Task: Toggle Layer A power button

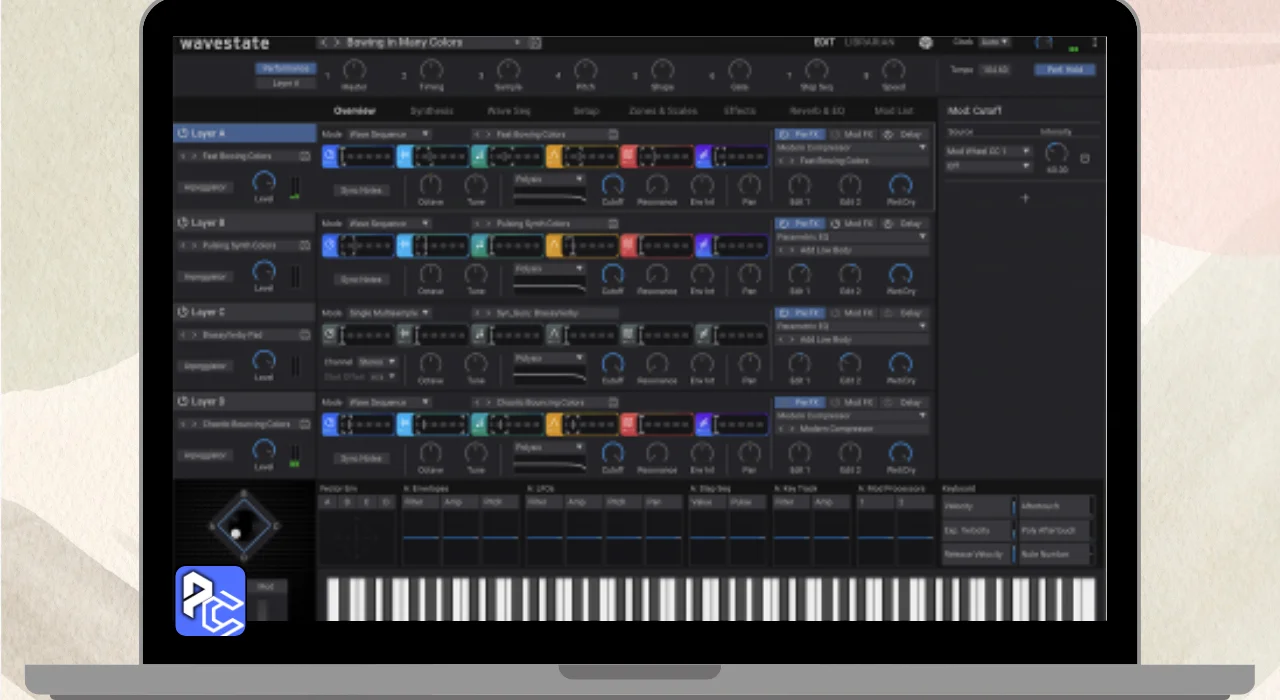Action: tap(183, 133)
